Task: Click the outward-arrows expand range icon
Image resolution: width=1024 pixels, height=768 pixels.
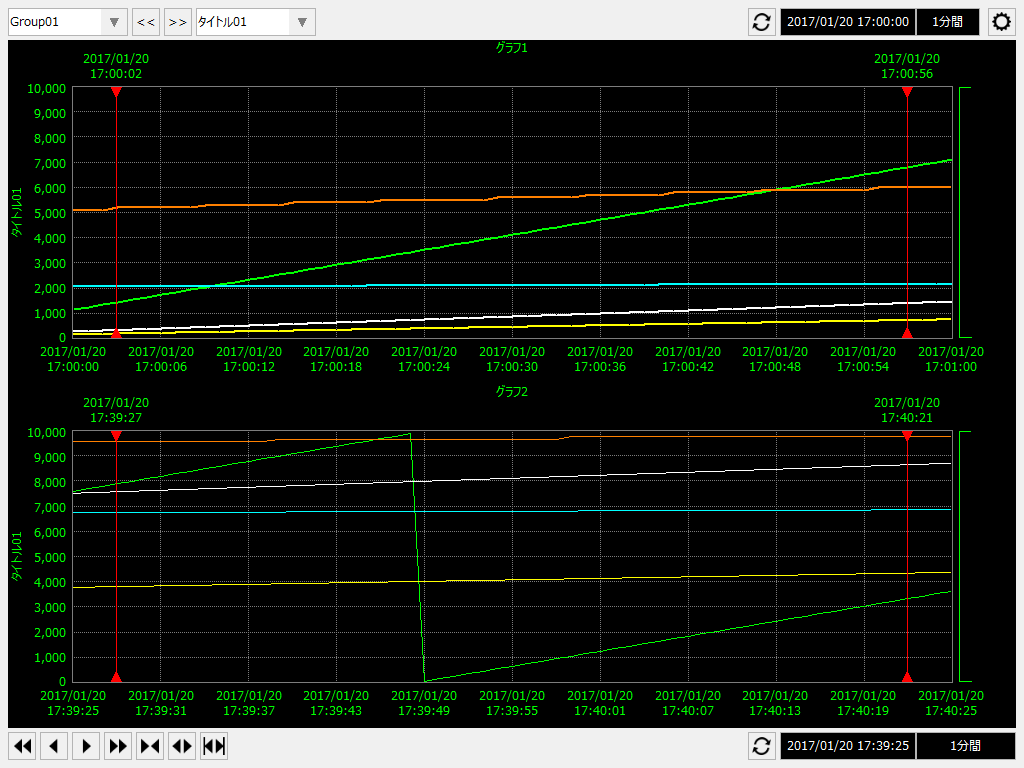Action: 182,746
